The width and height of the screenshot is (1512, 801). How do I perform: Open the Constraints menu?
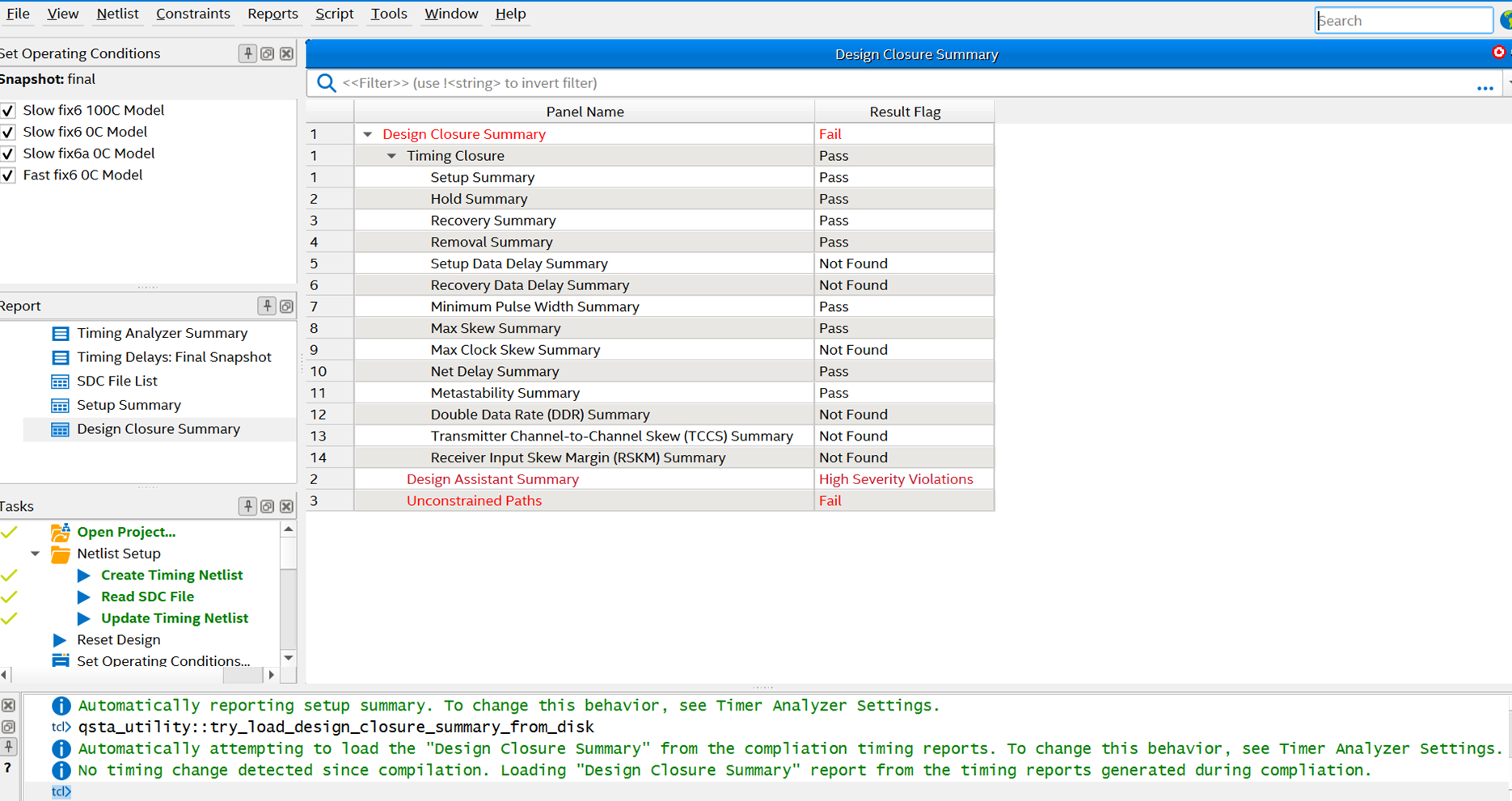(x=192, y=14)
